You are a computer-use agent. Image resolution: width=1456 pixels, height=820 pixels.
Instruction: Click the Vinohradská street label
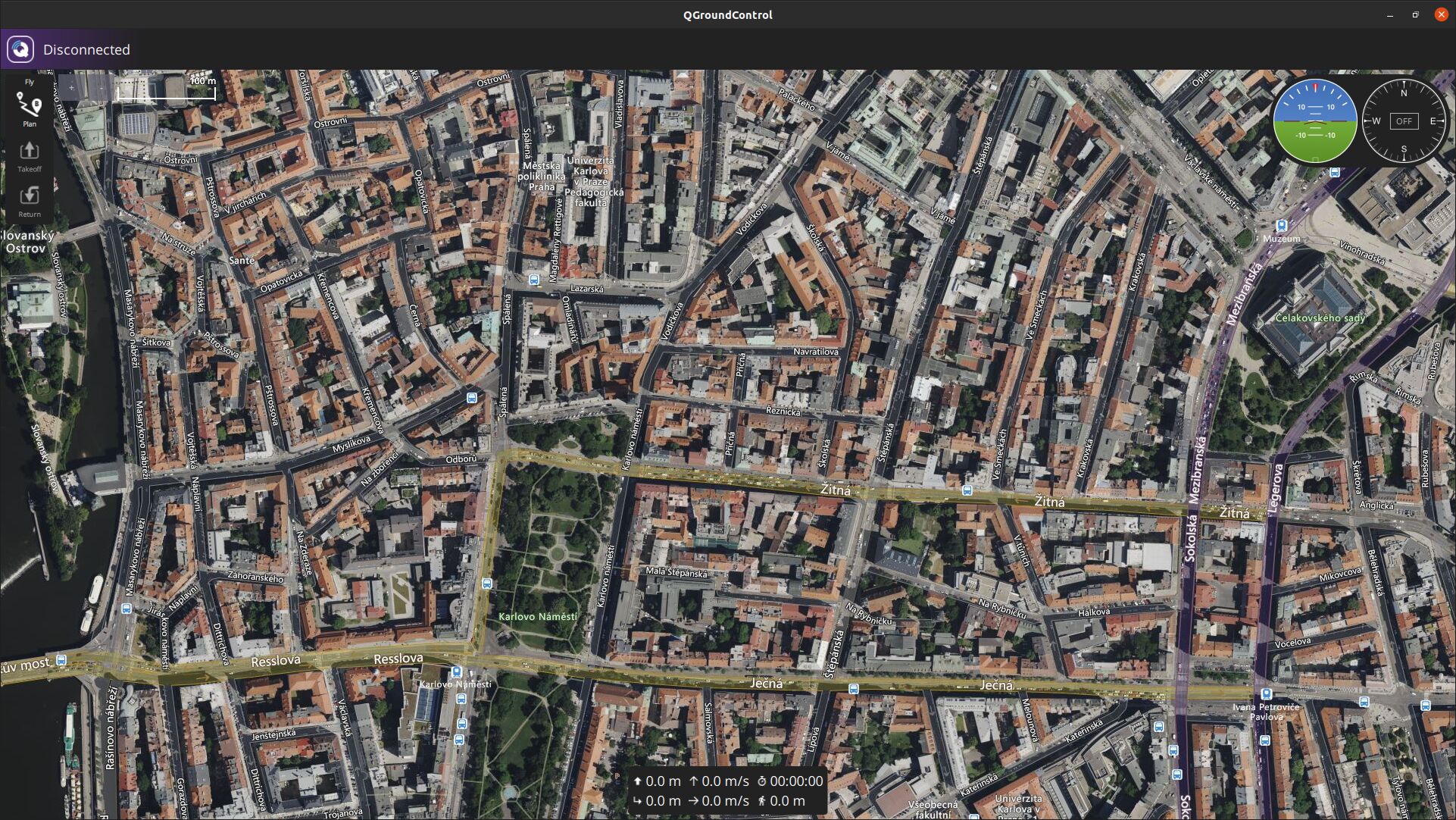(x=1362, y=252)
